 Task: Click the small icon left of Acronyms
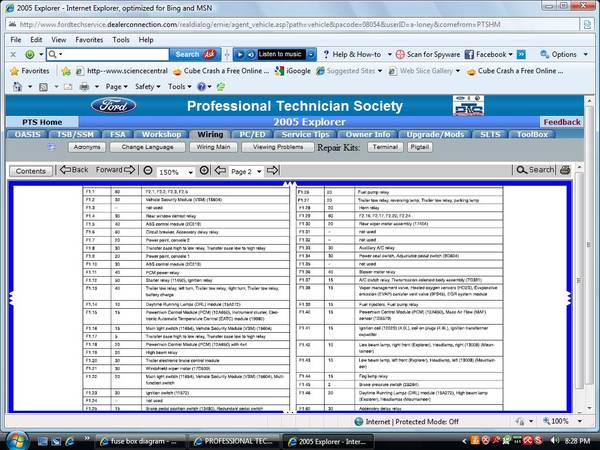point(52,147)
